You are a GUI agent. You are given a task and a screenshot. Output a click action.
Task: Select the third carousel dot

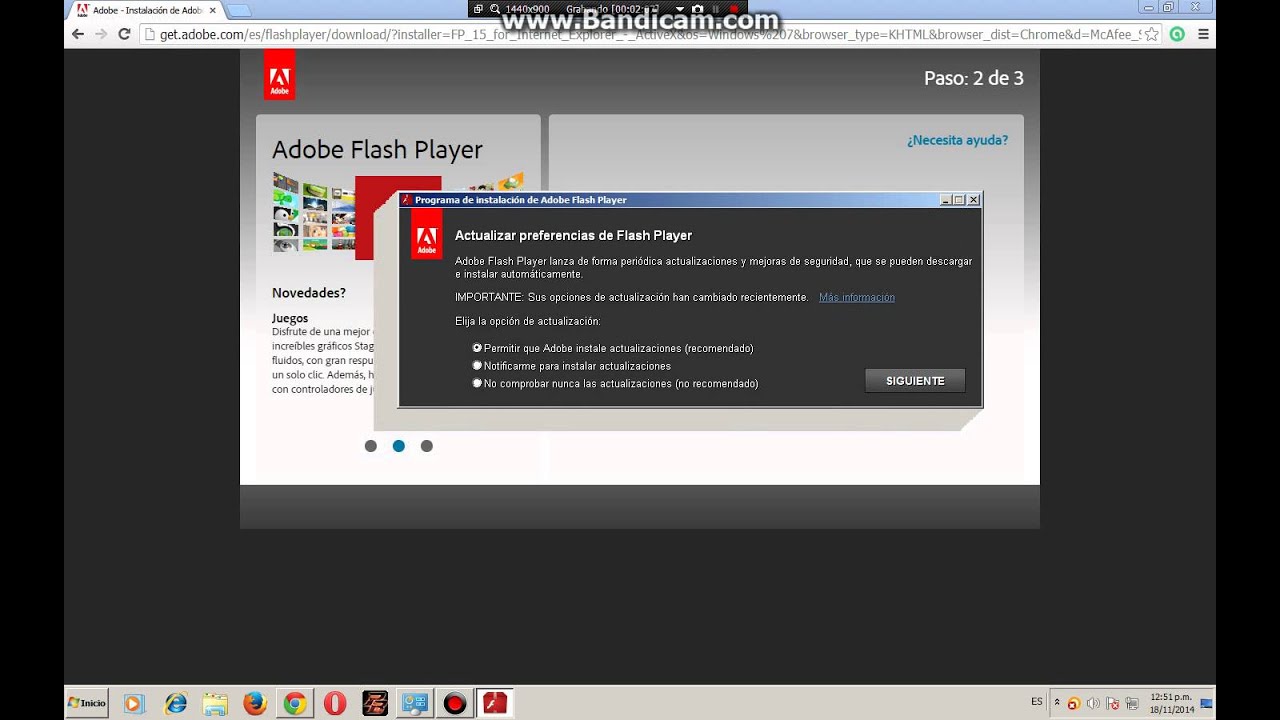pos(427,446)
